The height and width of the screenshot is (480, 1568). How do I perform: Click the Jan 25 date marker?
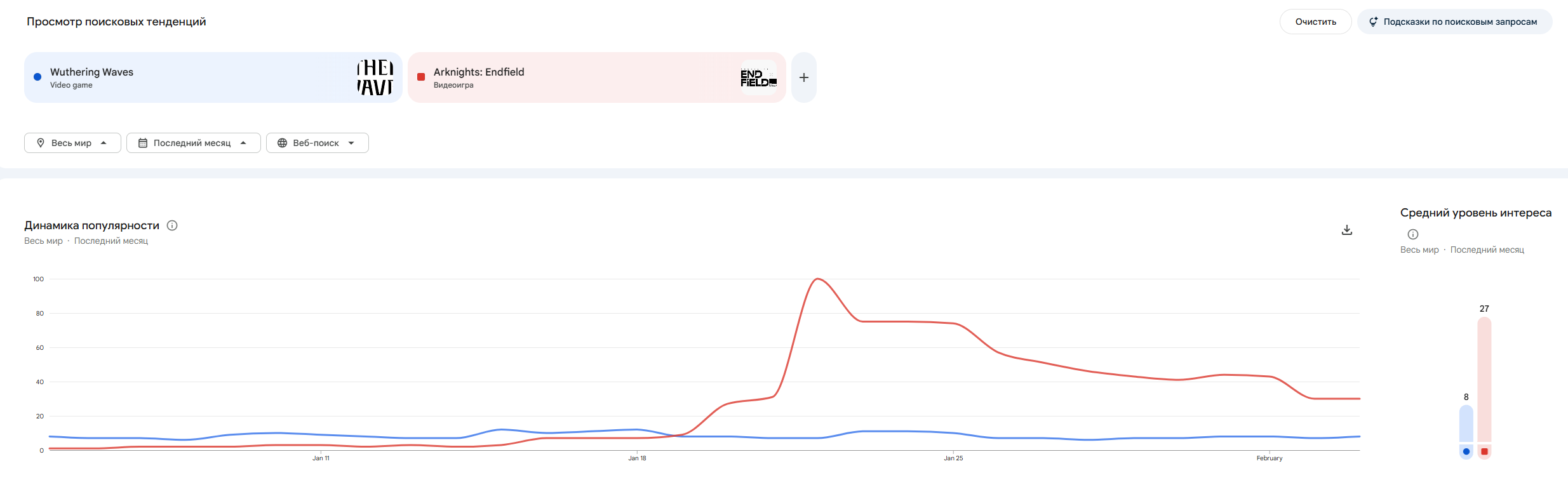(953, 458)
